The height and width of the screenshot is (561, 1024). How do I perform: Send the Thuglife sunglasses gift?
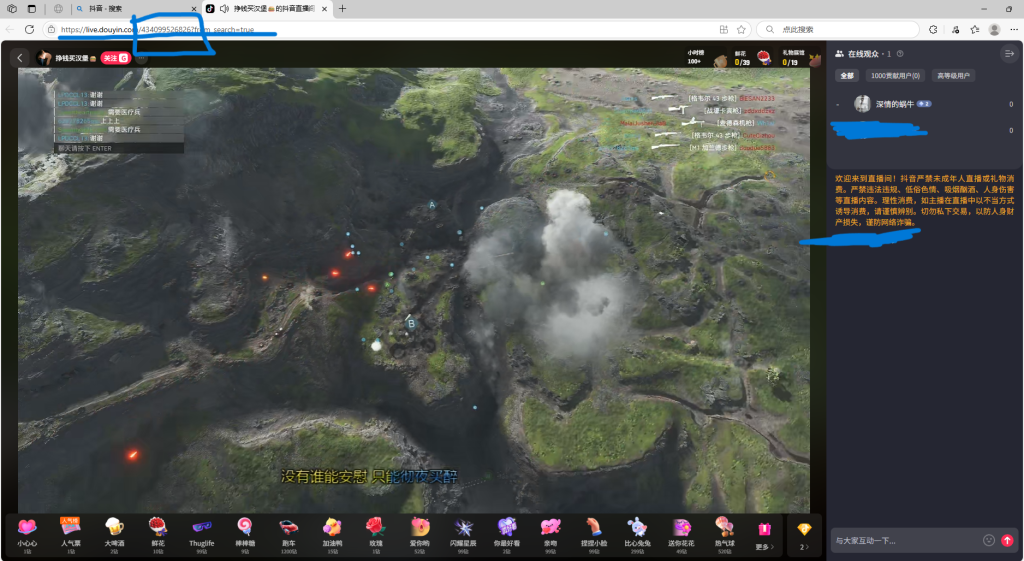pyautogui.click(x=201, y=534)
